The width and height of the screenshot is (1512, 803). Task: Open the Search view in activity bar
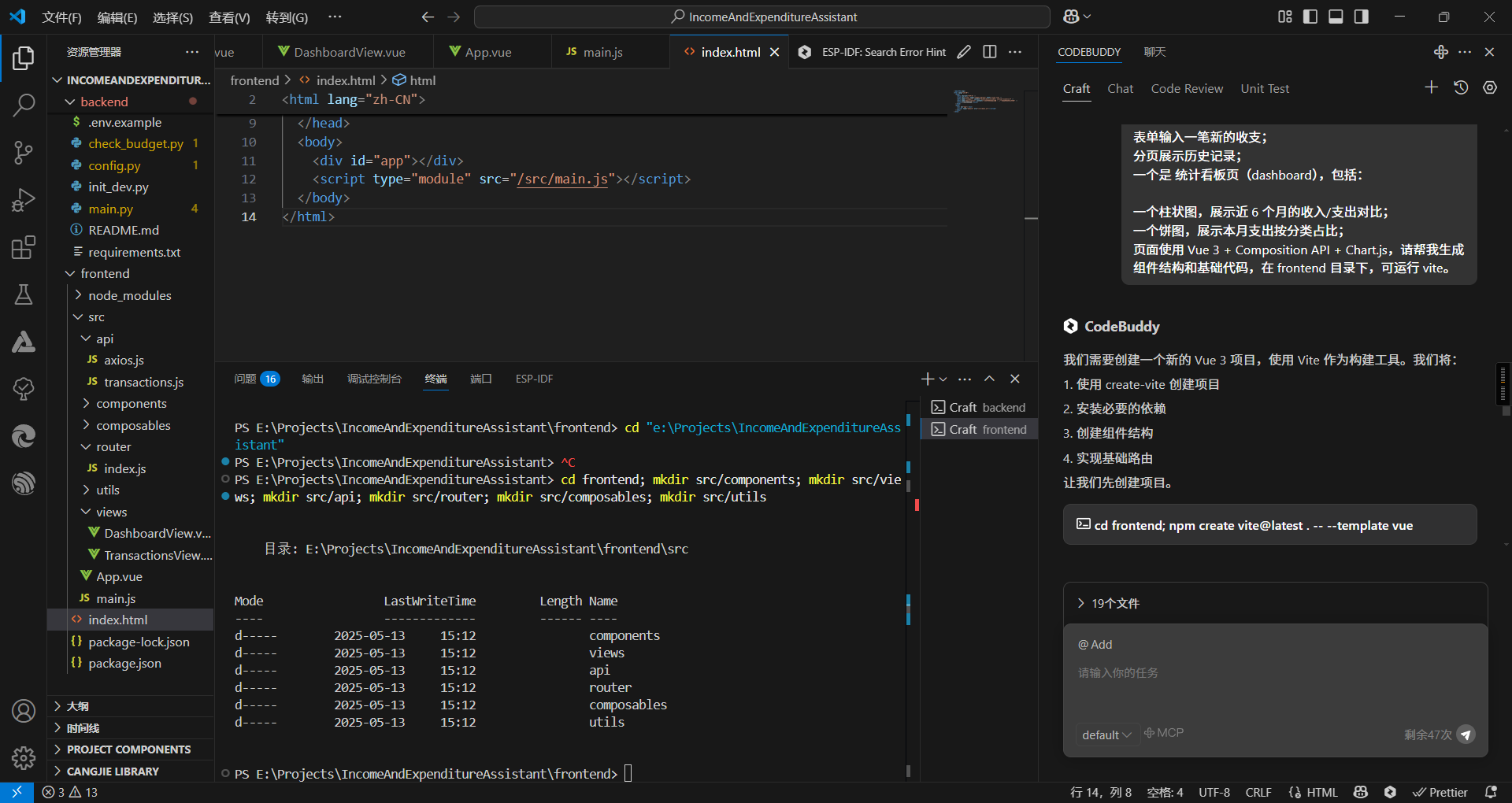(x=24, y=105)
